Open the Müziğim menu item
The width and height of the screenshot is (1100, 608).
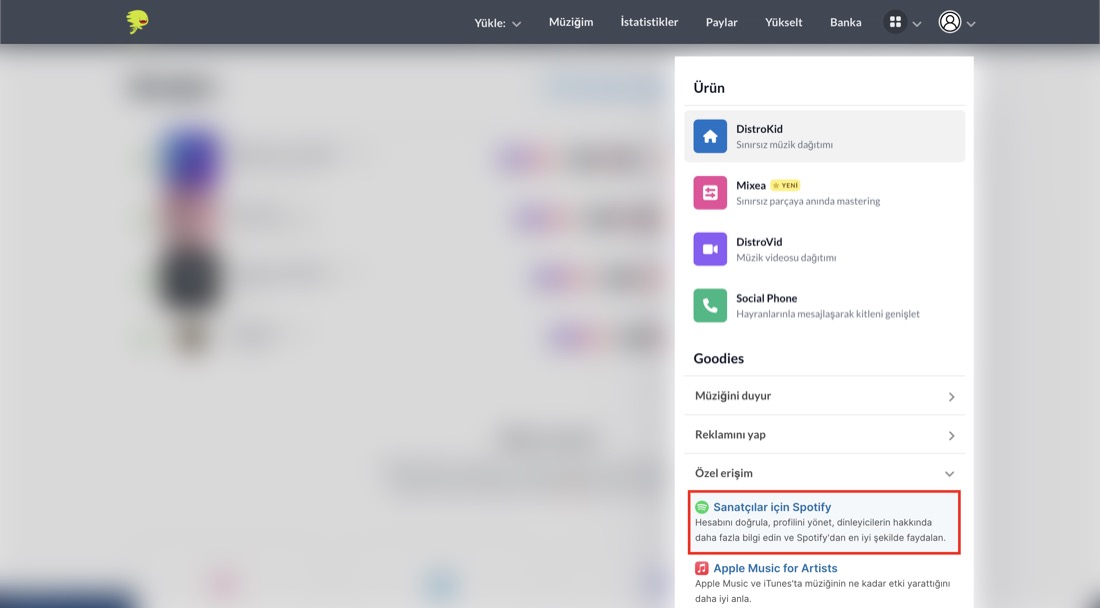click(x=571, y=22)
